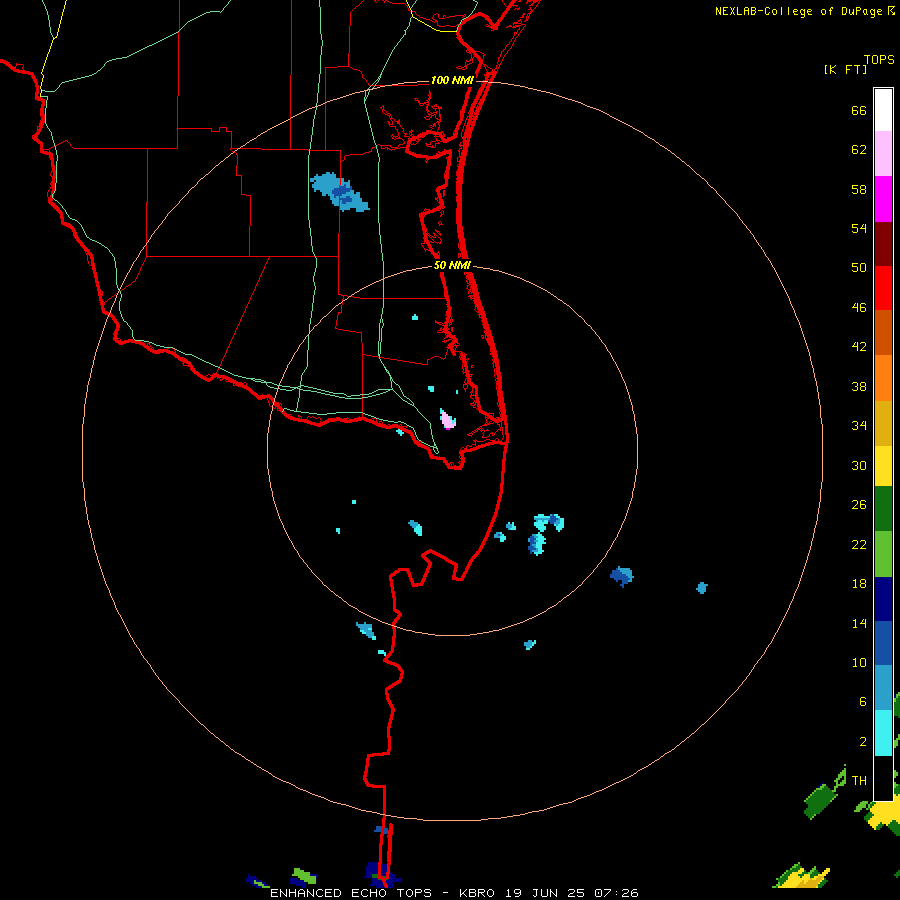Click the "58" legend value
This screenshot has height=900, width=900.
(859, 189)
